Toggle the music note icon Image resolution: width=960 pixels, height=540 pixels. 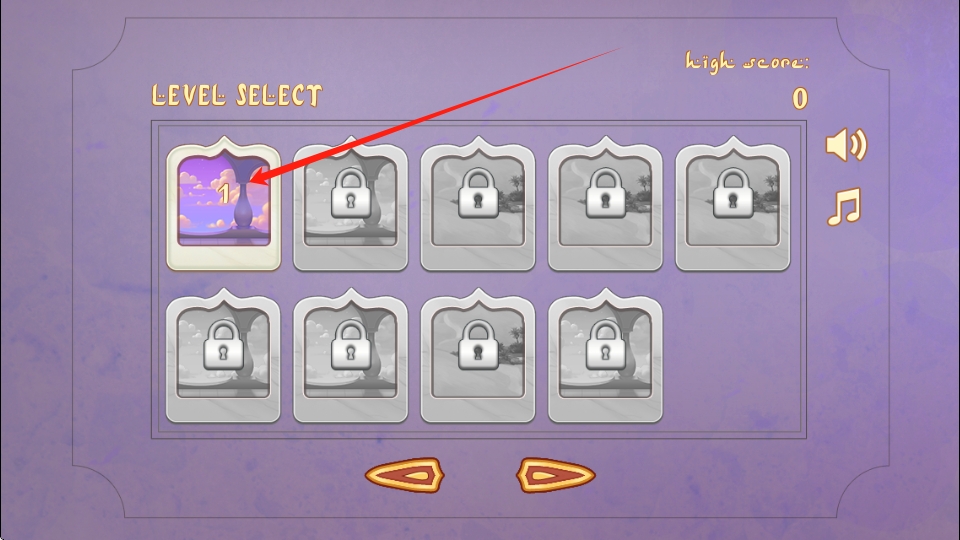(844, 207)
